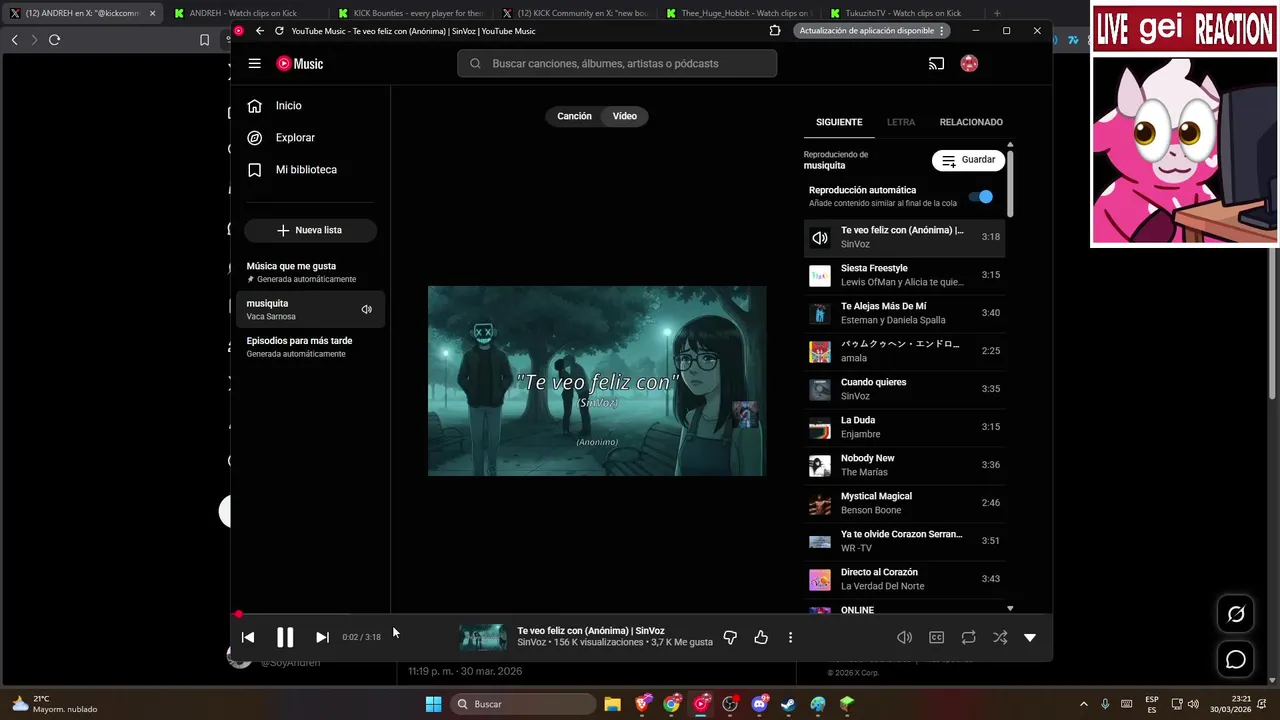1280x720 pixels.
Task: Play Nobody New by The Marías
Action: [x=904, y=465]
